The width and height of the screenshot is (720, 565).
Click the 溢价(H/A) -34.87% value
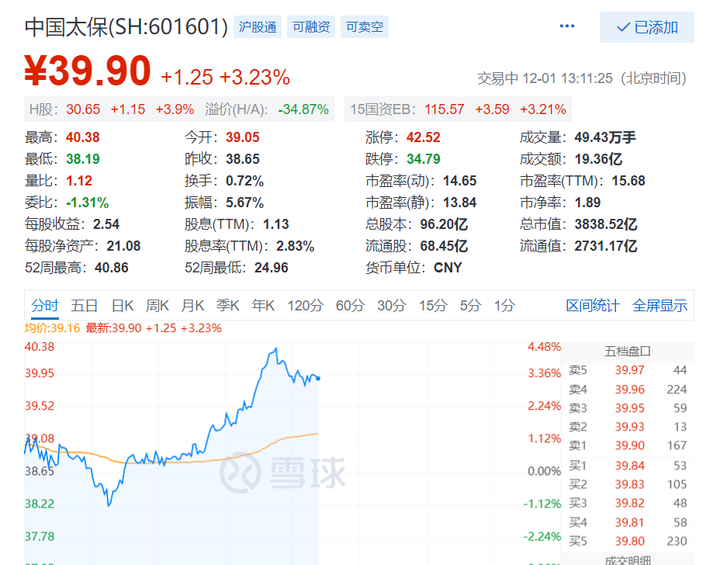(304, 109)
